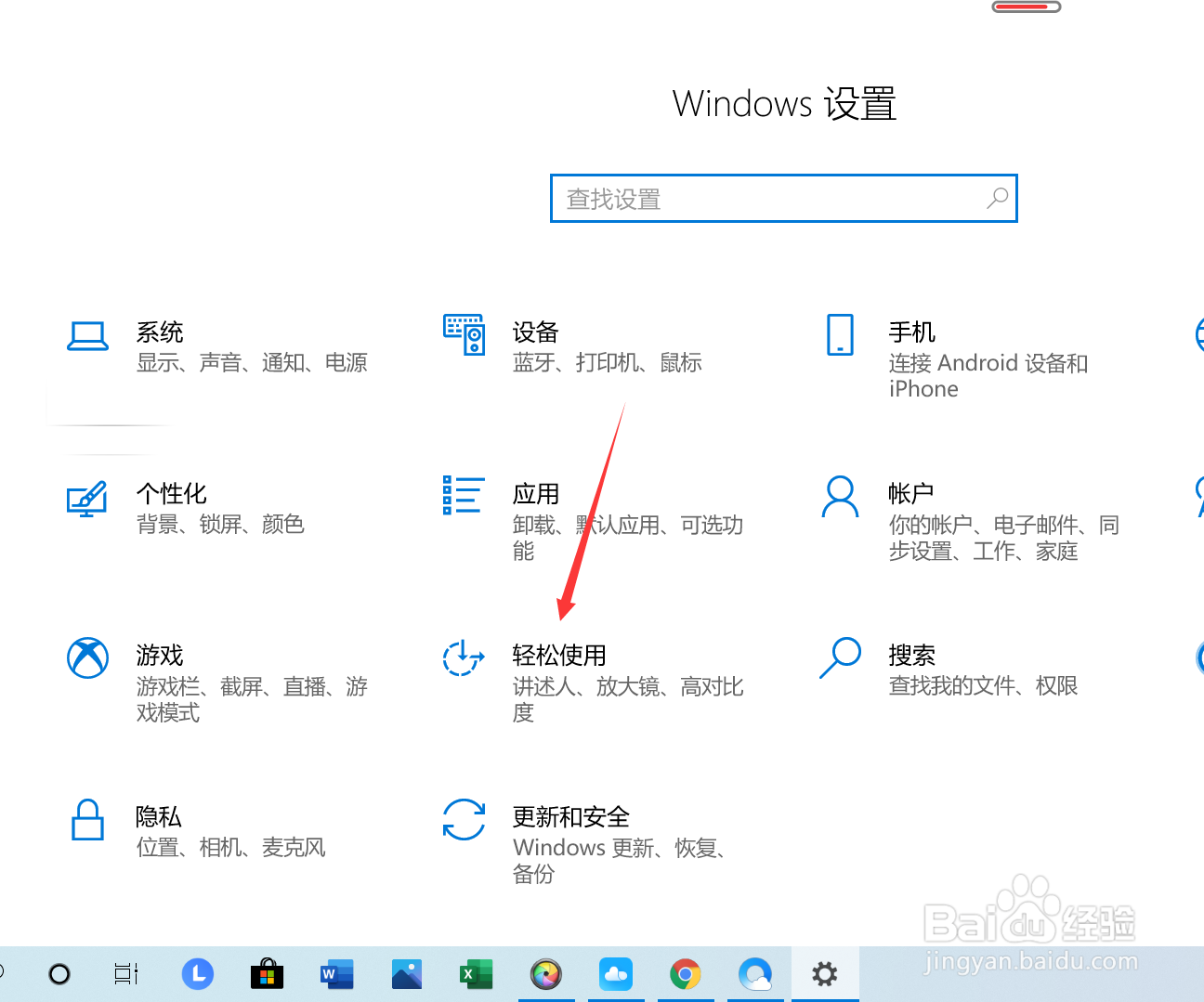Open 搜索 settings category title
Screen dimensions: 1204x1002
[912, 655]
